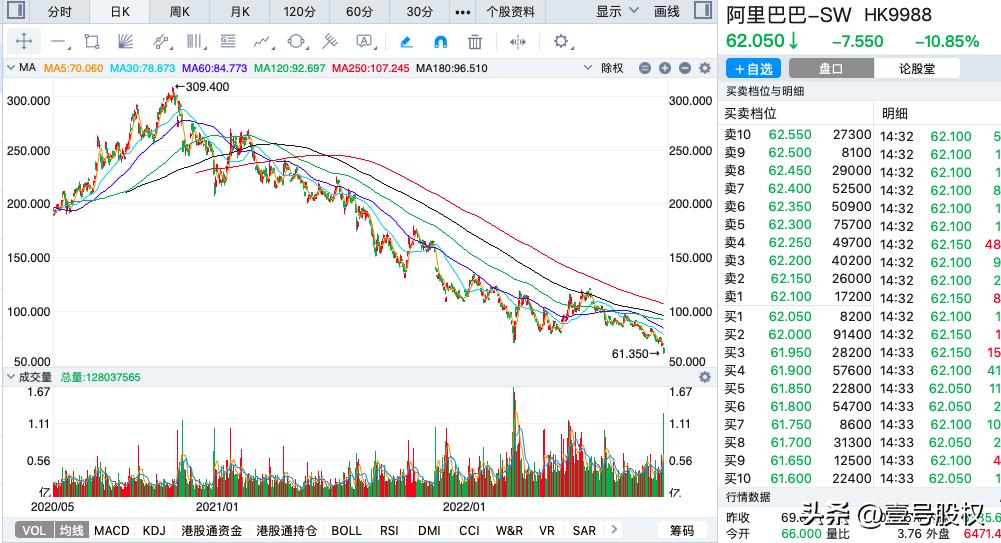Select the RSI indicator
Screen dimensions: 1001x543
[x=389, y=530]
